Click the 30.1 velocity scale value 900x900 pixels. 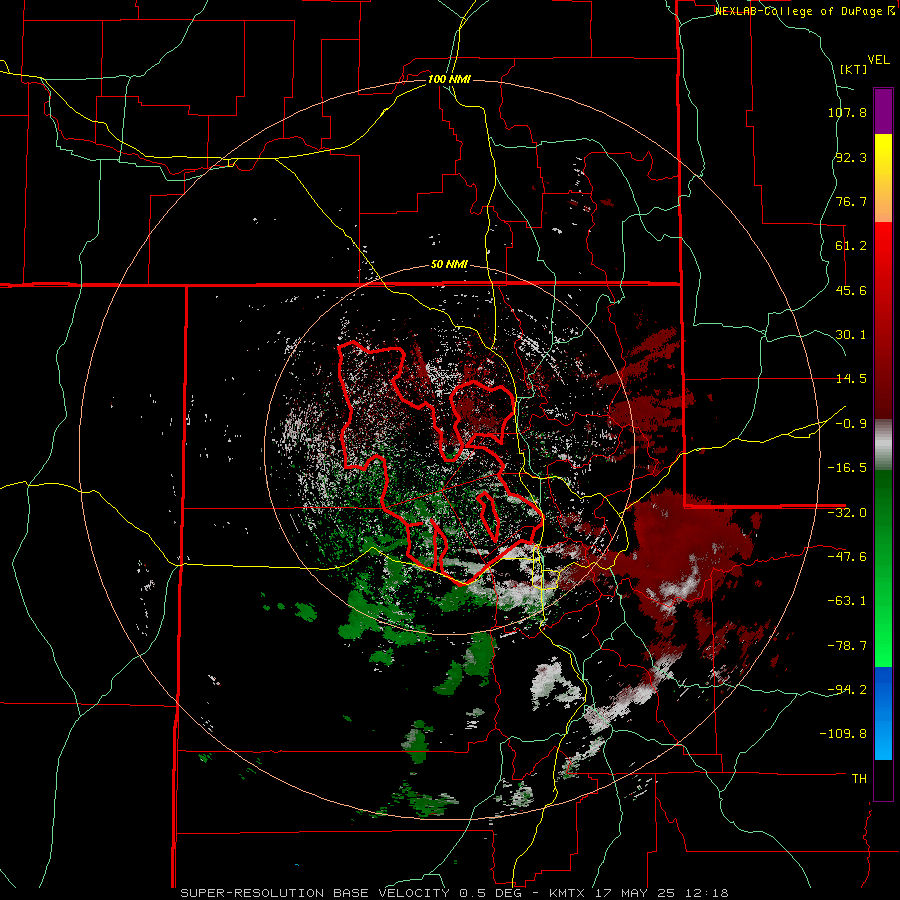pos(851,335)
